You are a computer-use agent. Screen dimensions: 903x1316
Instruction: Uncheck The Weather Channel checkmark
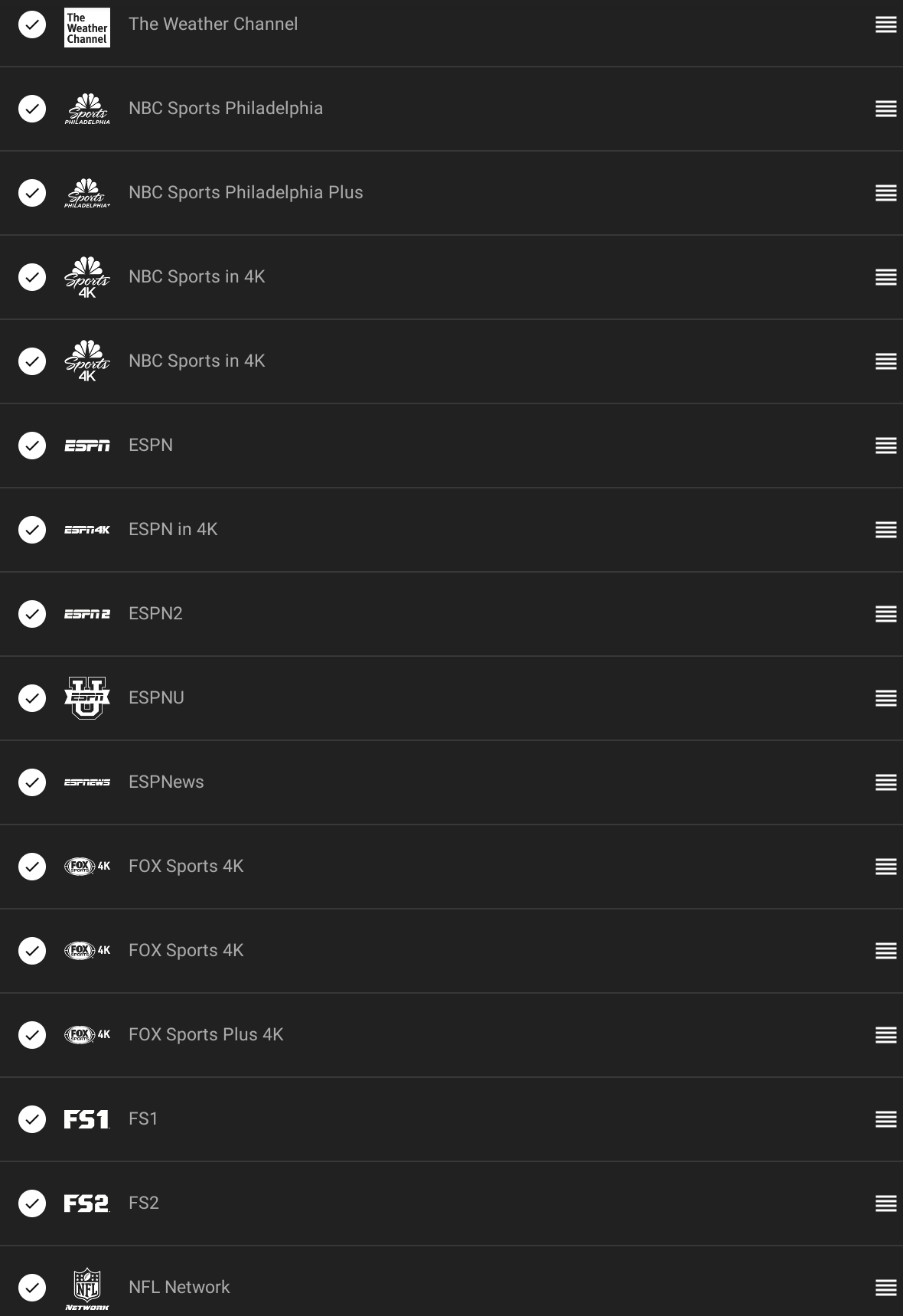point(32,24)
